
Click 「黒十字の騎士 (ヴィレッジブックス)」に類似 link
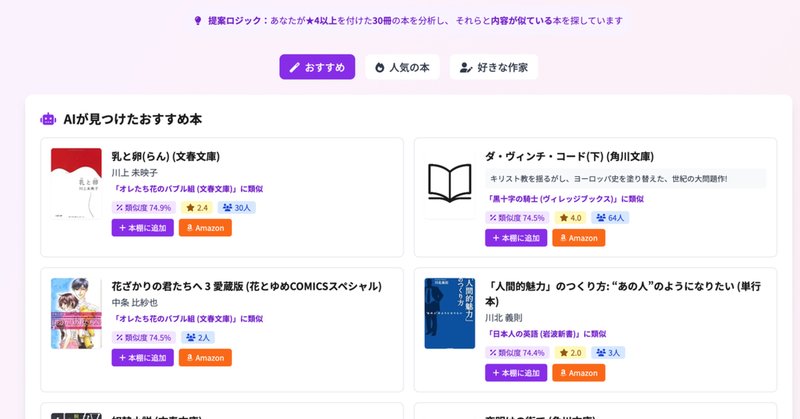click(565, 199)
